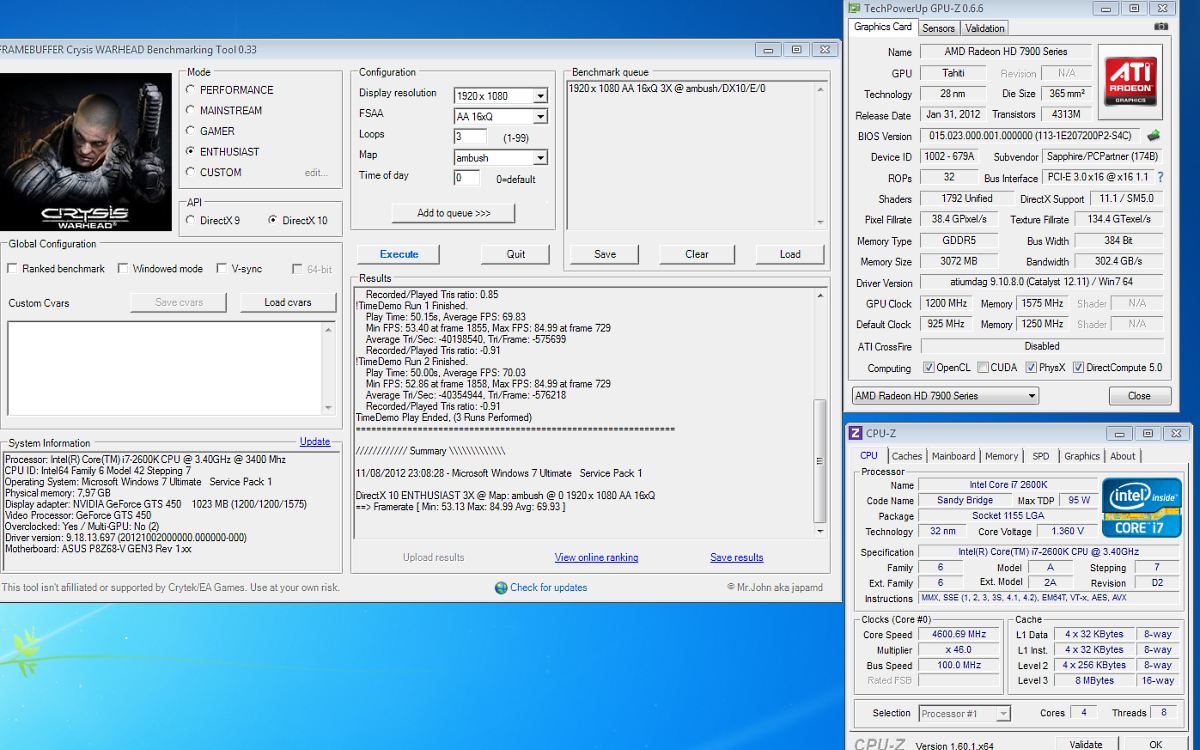Select the MAINSTREAM mode radio button
The height and width of the screenshot is (750, 1200).
pyautogui.click(x=190, y=111)
